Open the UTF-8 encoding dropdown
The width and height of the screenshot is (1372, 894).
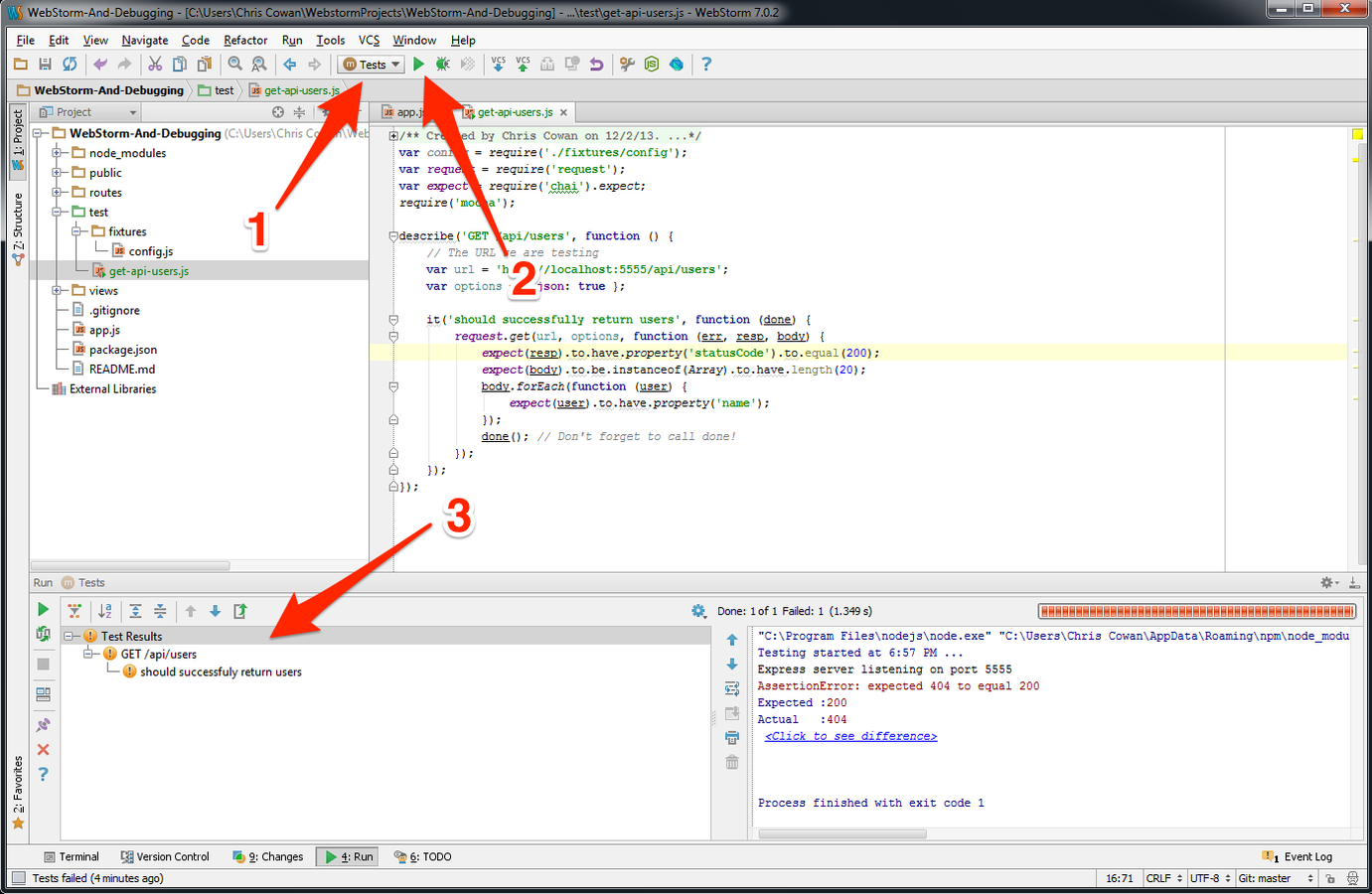pos(1210,878)
